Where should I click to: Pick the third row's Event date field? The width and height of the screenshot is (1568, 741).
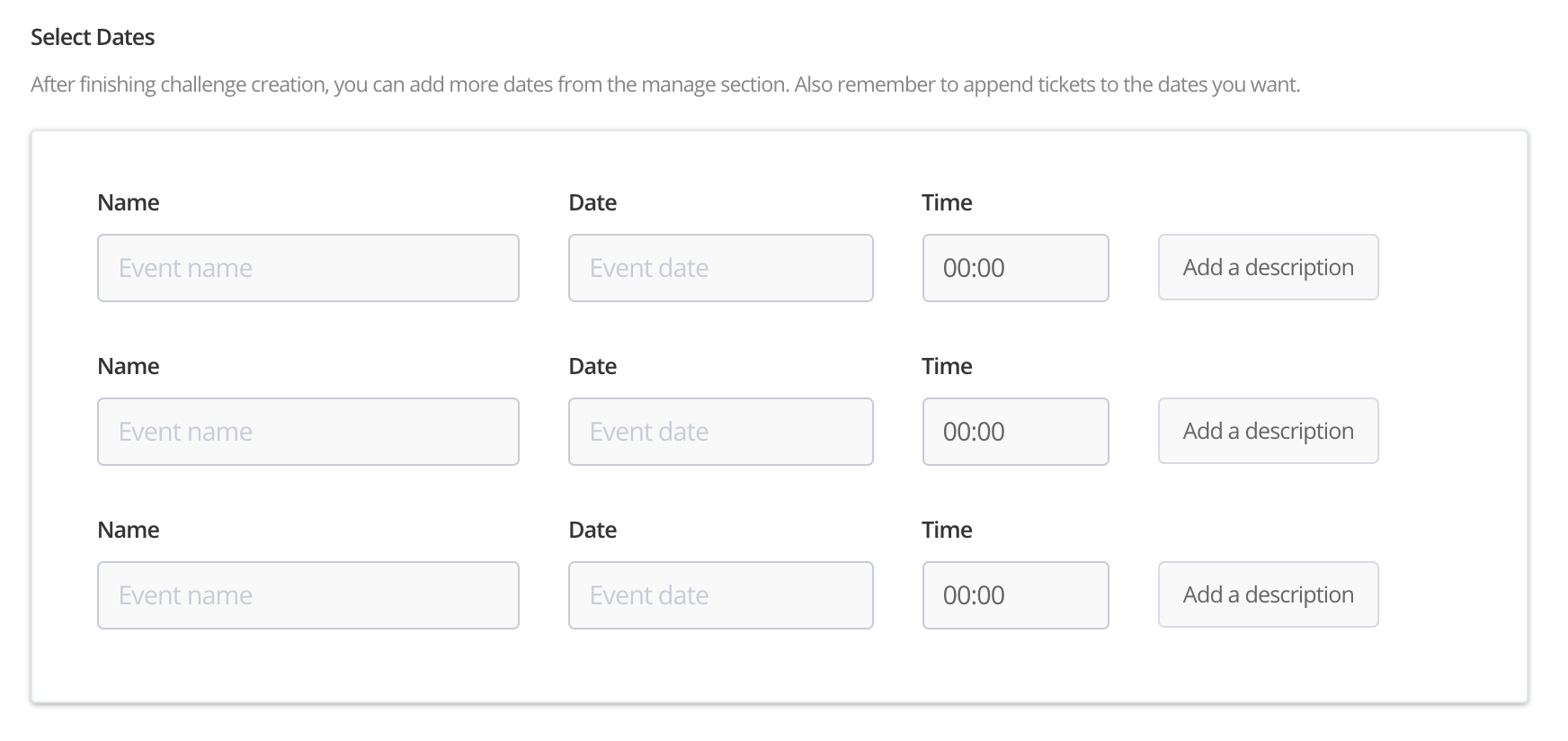720,595
